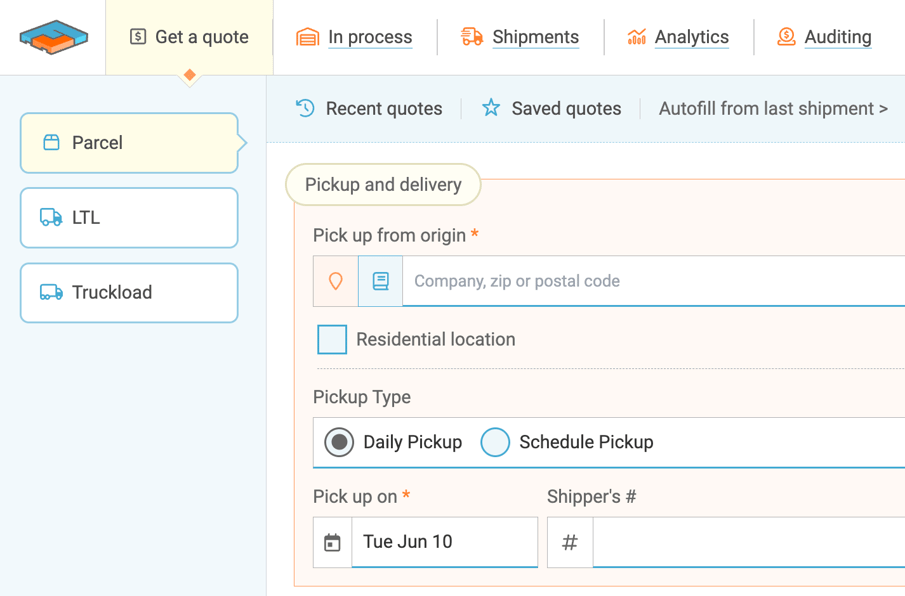Click the calendar icon for pickup date

coord(331,541)
